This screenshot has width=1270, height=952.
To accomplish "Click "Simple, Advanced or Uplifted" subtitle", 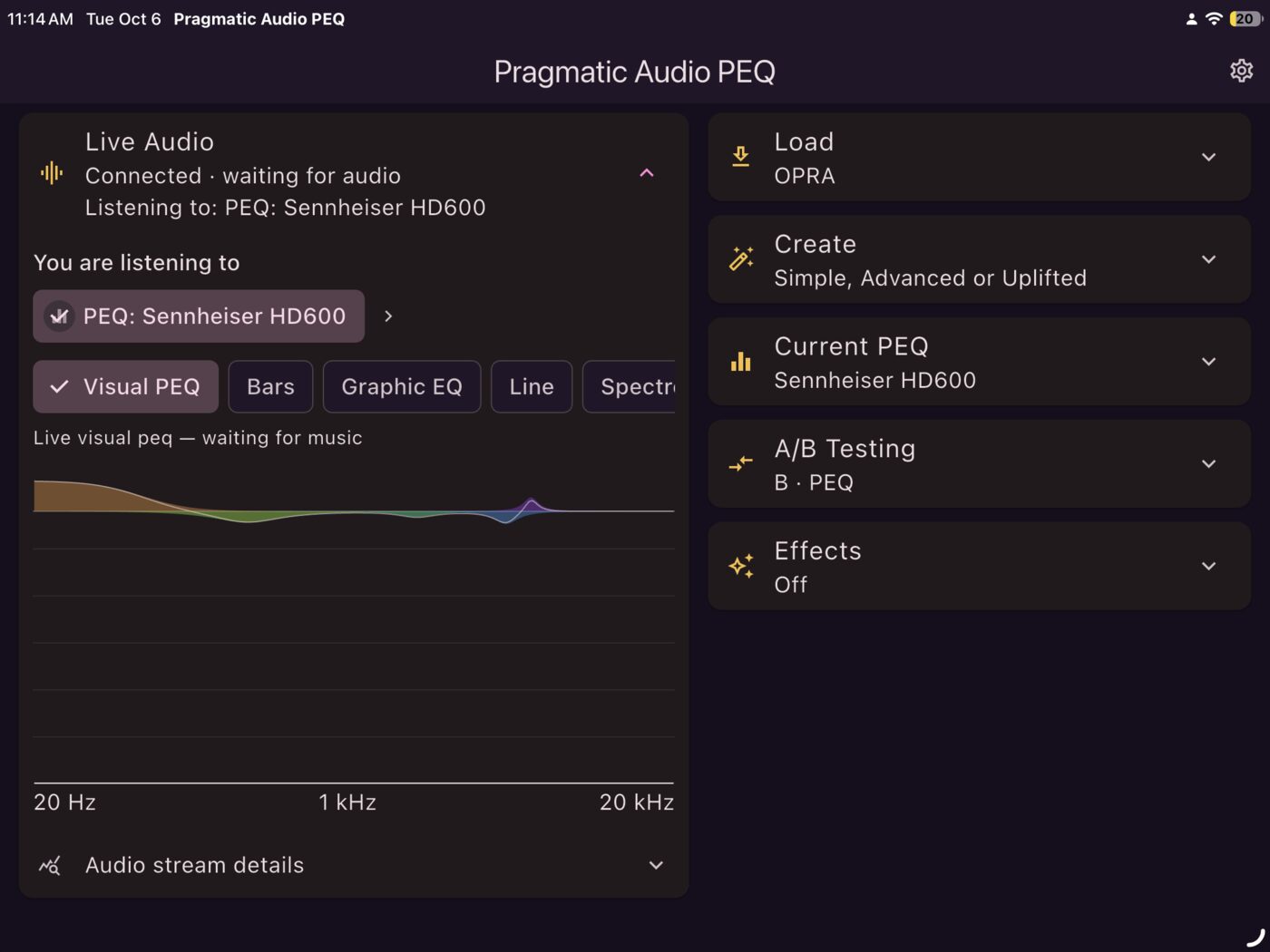I will (930, 278).
